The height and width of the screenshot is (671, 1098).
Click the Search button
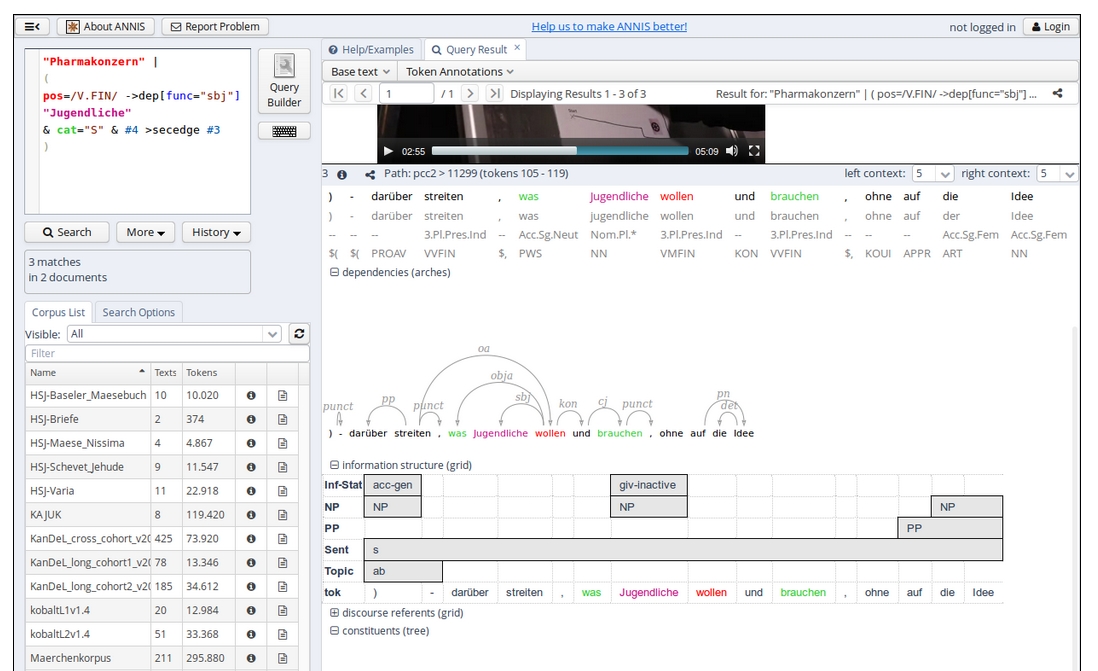click(x=67, y=232)
